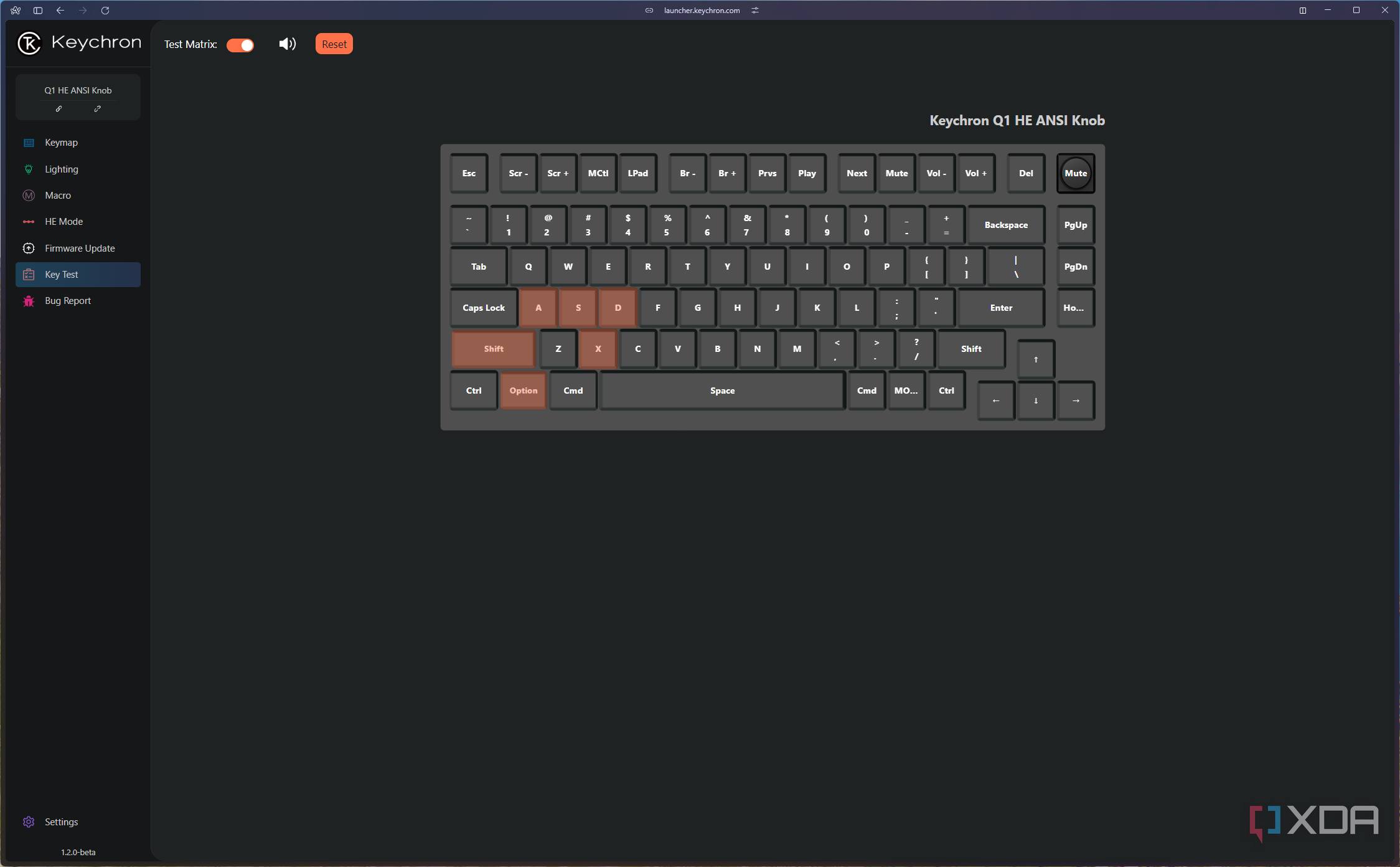The image size is (1400, 867).
Task: Toggle the Test Matrix switch off
Action: tap(240, 45)
